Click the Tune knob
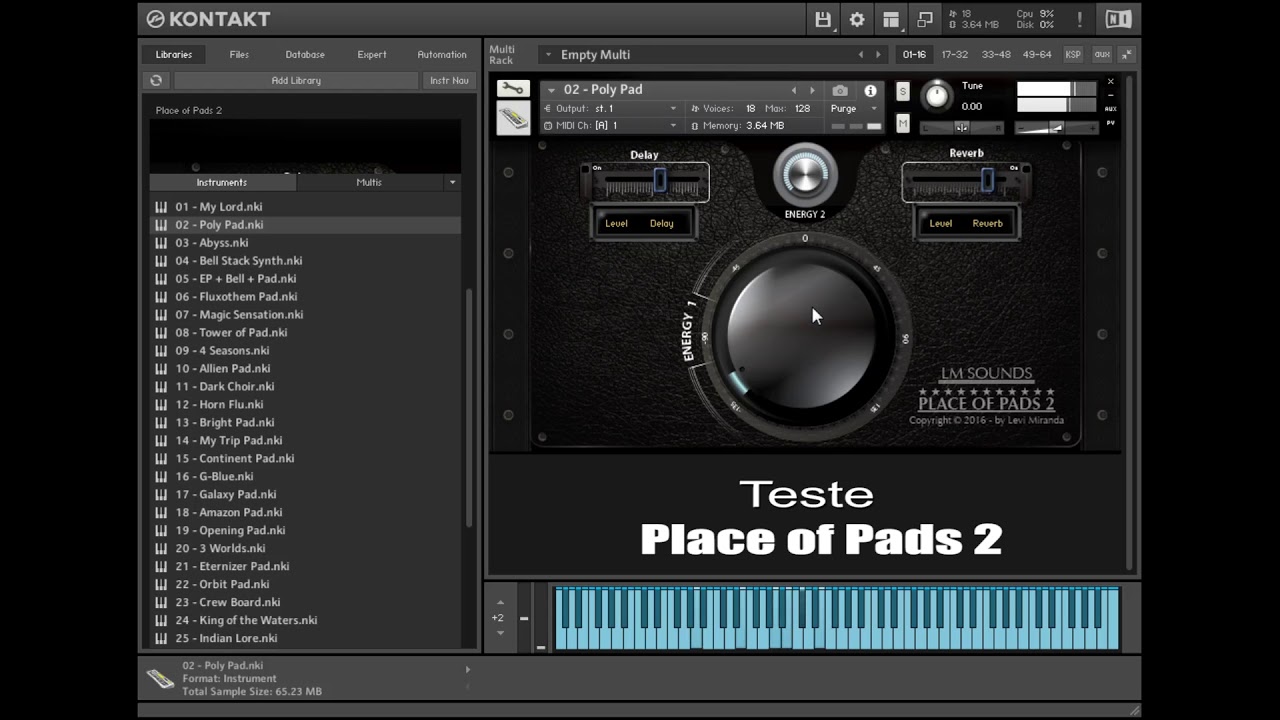Image resolution: width=1280 pixels, height=720 pixels. pos(937,95)
